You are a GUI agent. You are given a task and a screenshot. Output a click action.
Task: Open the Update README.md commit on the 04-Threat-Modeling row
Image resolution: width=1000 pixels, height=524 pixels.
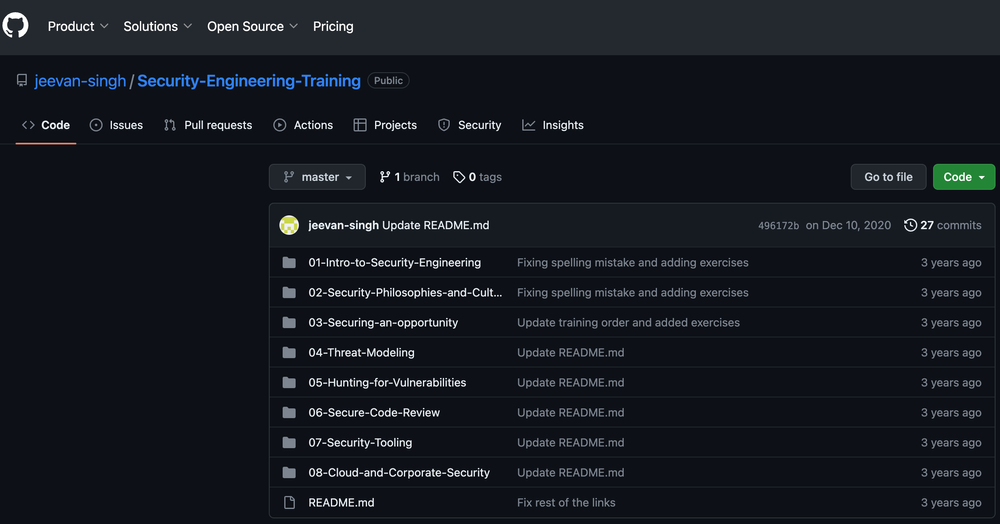[571, 353]
